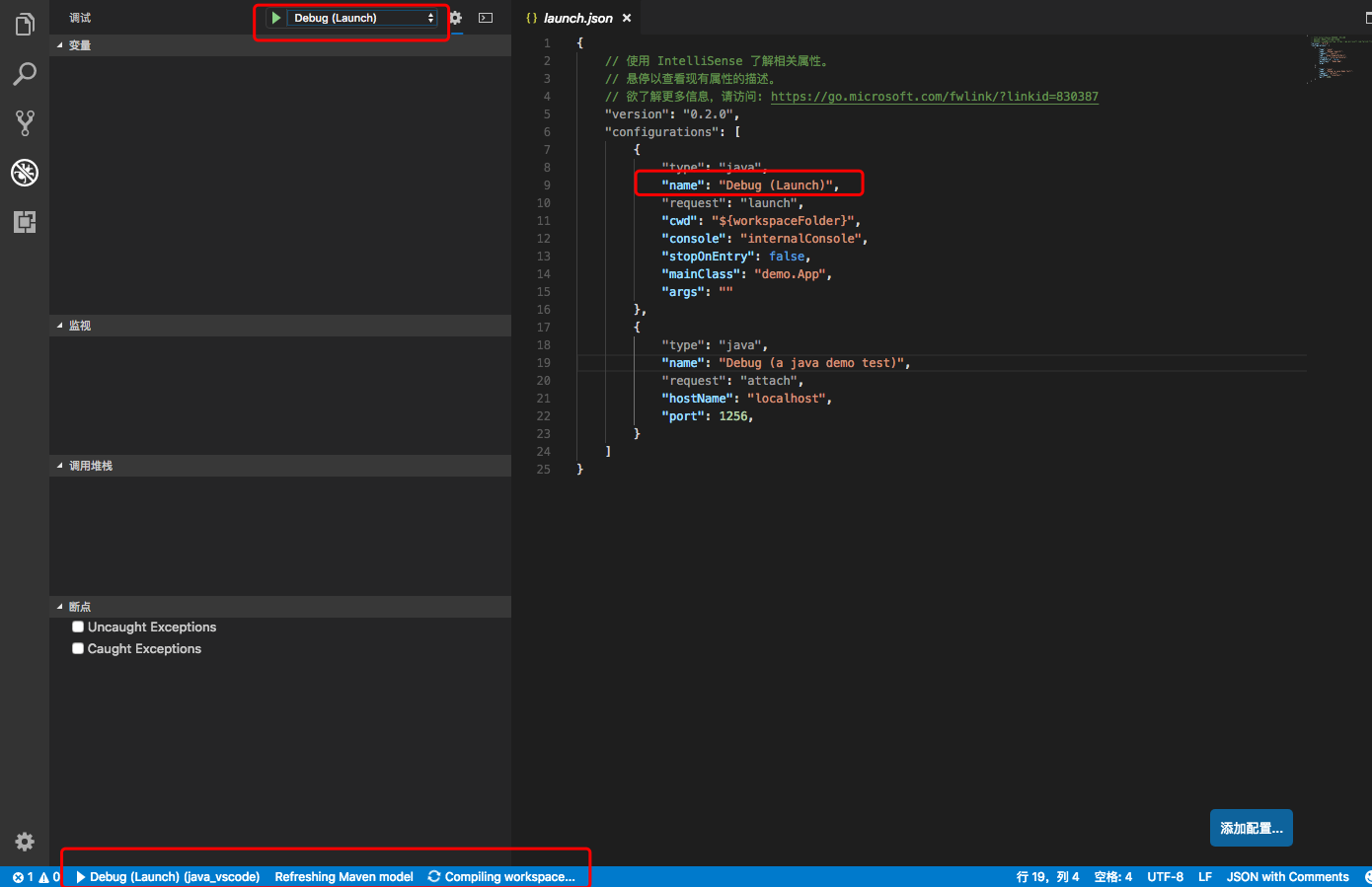Open the Debug Console icon
The image size is (1372, 887).
tap(486, 18)
